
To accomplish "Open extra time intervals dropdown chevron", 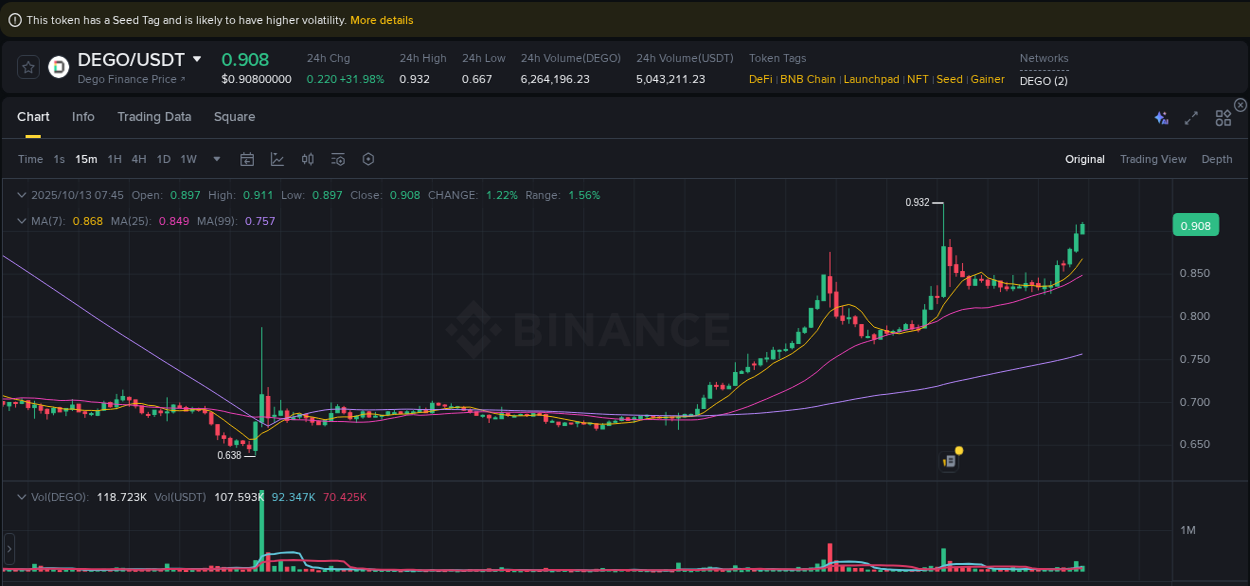I will (216, 159).
